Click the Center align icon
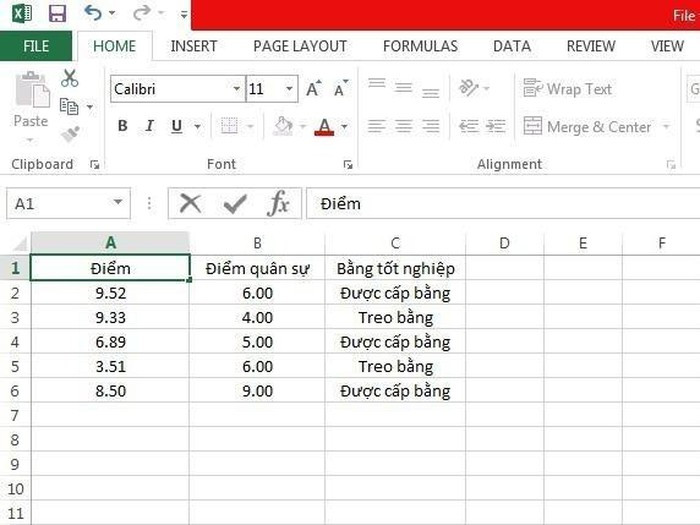This screenshot has width=700, height=525. click(x=403, y=127)
